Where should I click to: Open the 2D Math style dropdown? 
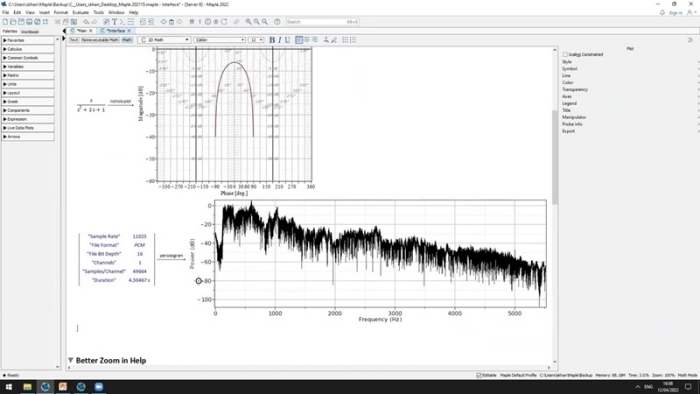(164, 40)
